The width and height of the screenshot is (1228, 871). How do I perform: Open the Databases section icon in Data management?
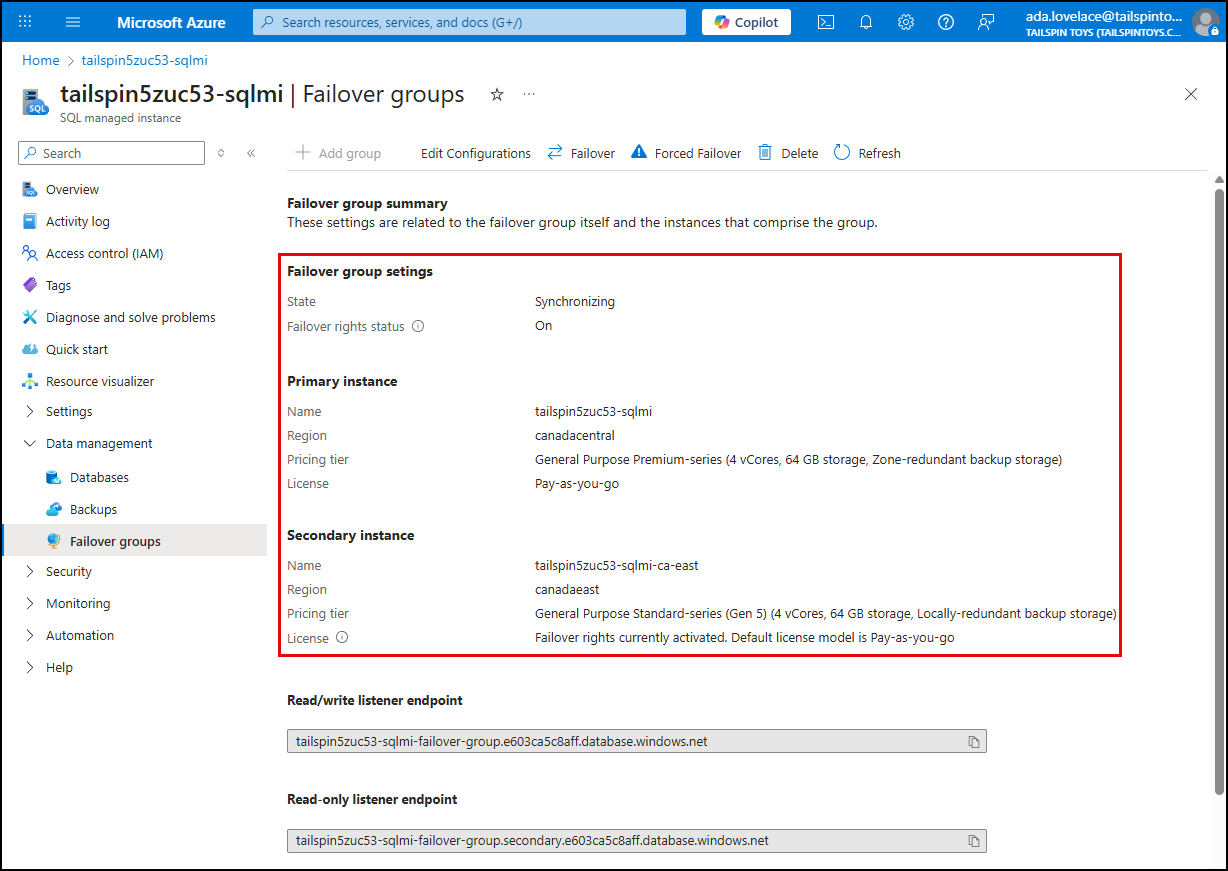click(x=53, y=477)
